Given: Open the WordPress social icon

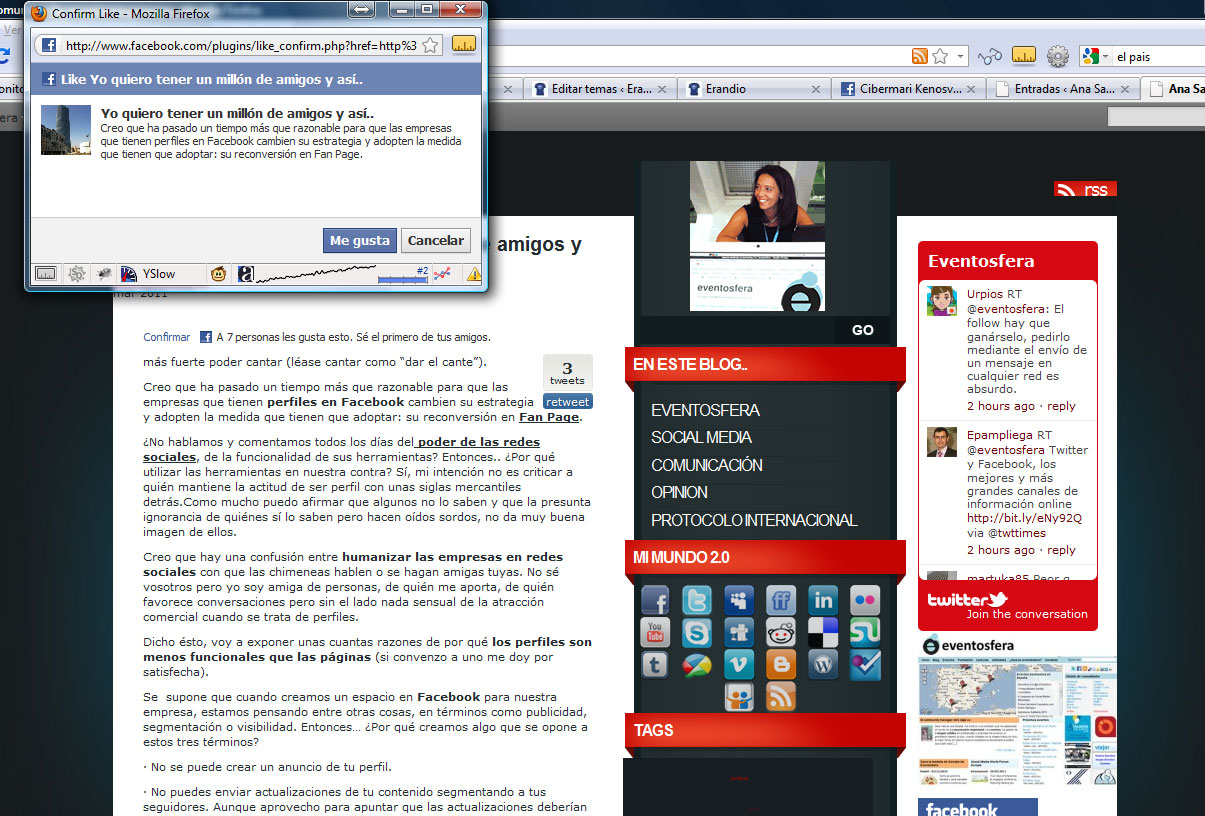Looking at the screenshot, I should coord(823,664).
